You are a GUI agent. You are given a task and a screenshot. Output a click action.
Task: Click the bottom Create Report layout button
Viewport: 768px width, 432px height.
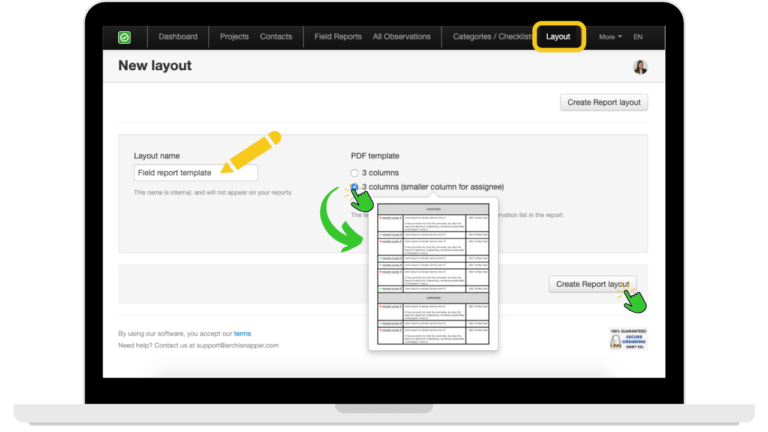(x=593, y=284)
